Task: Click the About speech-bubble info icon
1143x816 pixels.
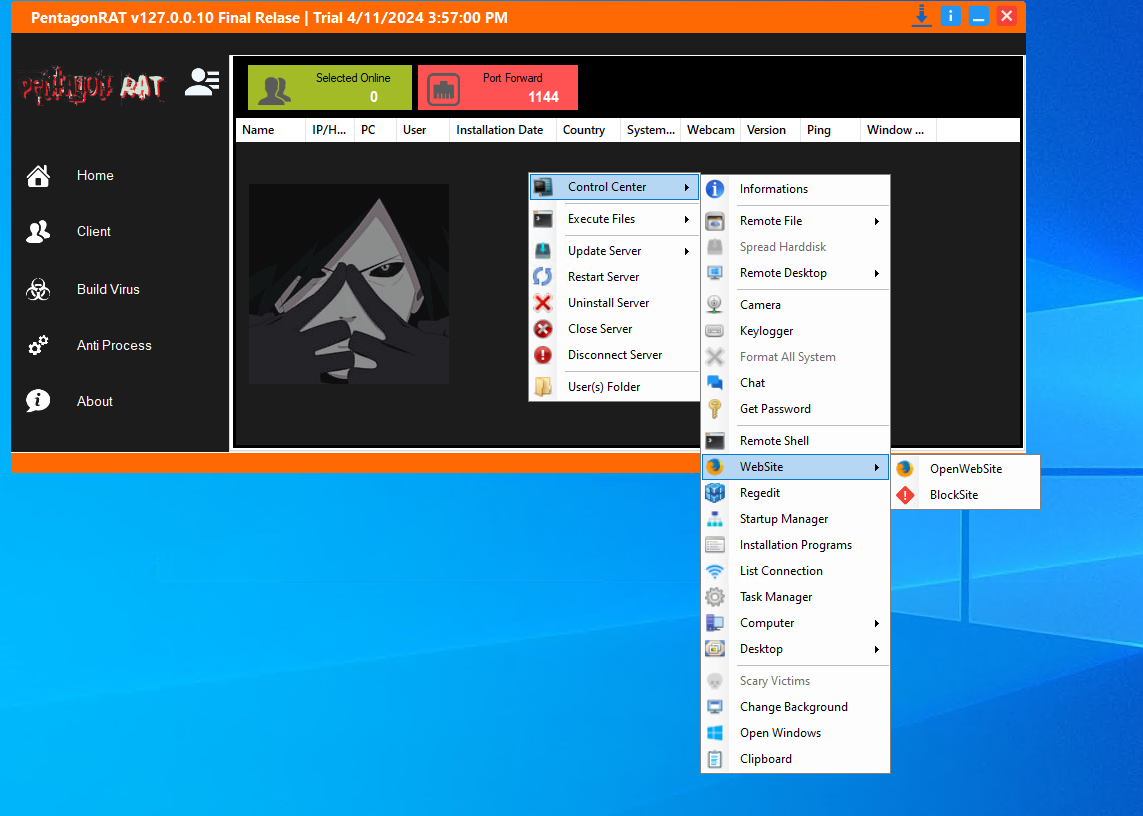Action: [38, 402]
